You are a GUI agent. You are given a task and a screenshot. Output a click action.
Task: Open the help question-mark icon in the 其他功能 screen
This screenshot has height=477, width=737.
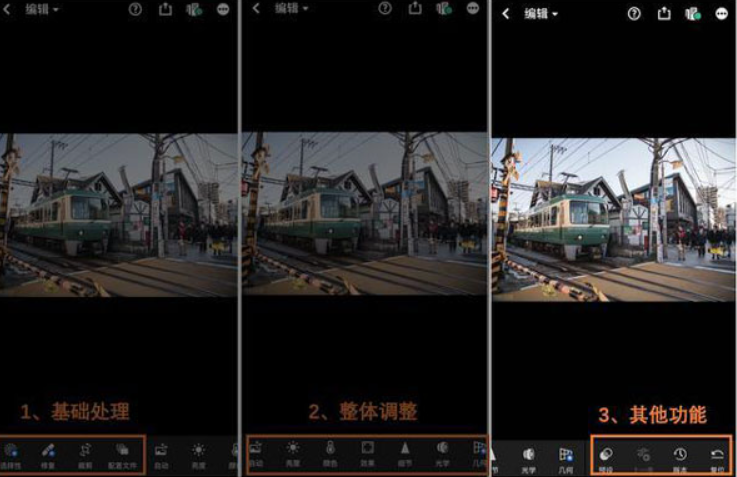point(634,14)
